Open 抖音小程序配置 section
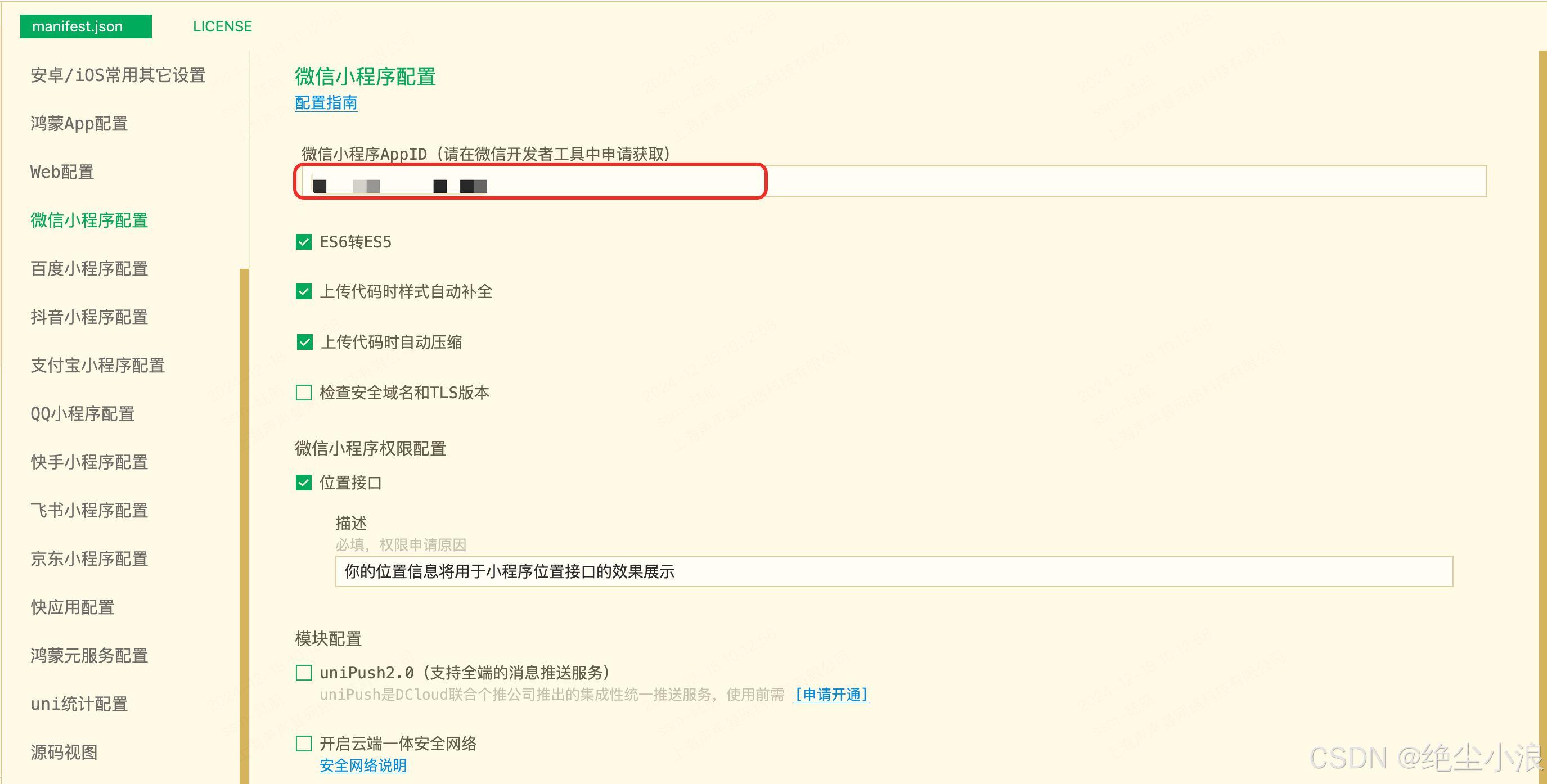Image resolution: width=1547 pixels, height=784 pixels. coord(89,317)
